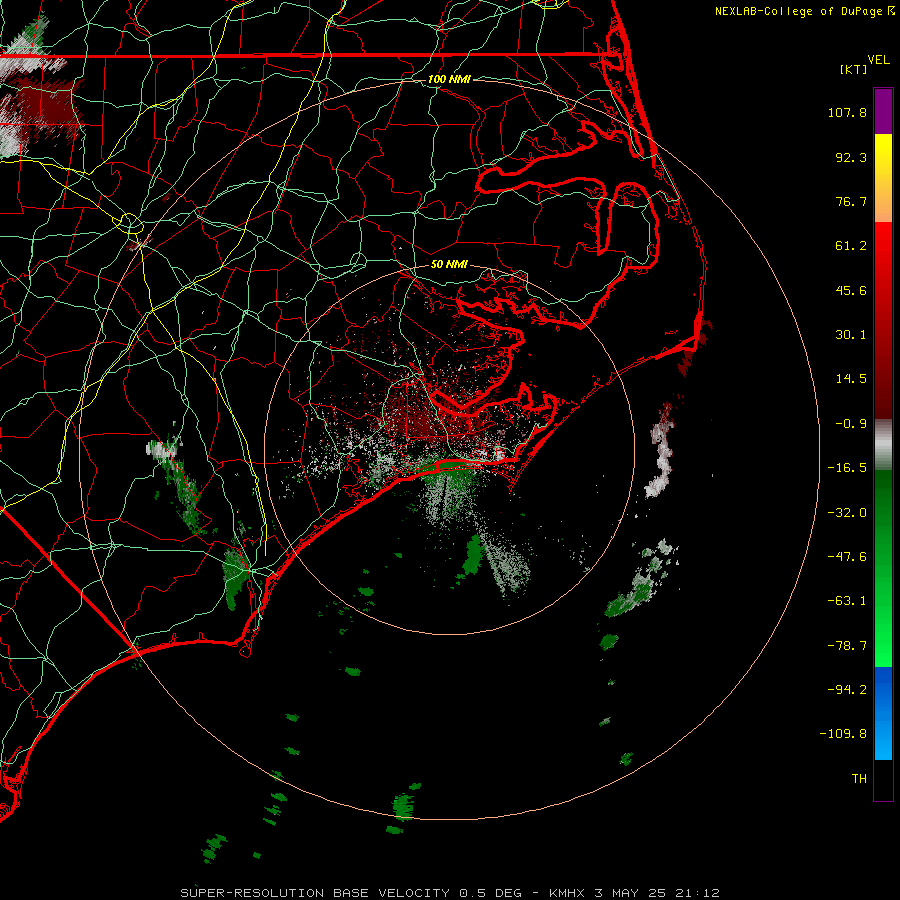Select the -78.7 legend value
Screen dimensions: 900x900
[847, 646]
